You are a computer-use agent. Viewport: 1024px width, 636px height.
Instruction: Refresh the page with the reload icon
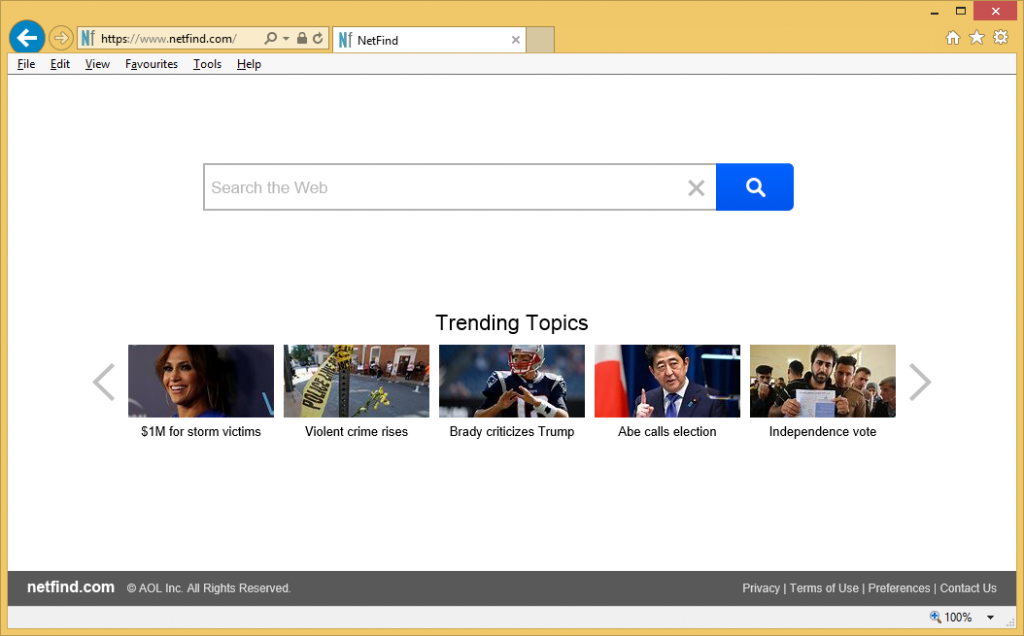(318, 39)
